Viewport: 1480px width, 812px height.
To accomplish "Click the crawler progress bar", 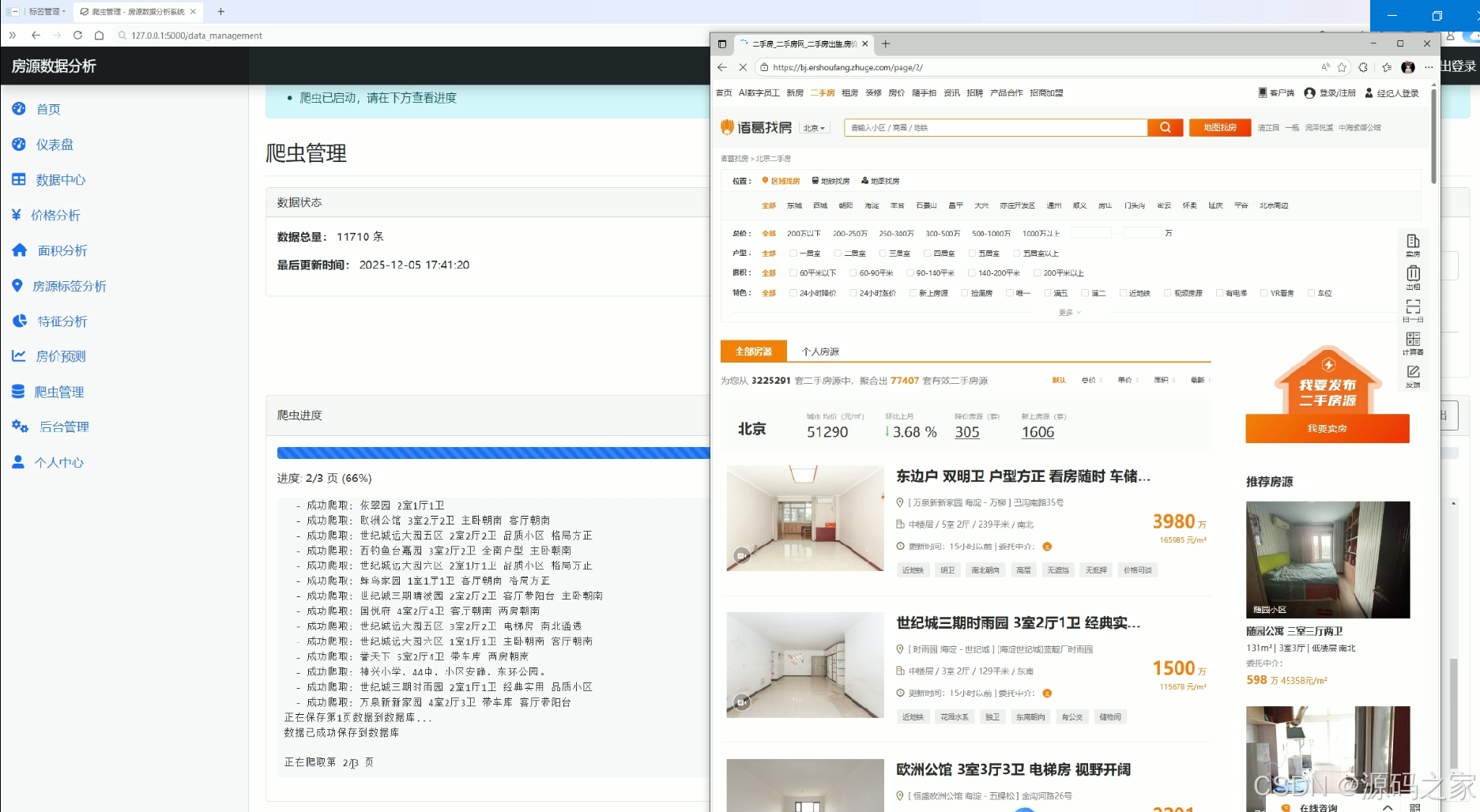I will click(x=494, y=453).
